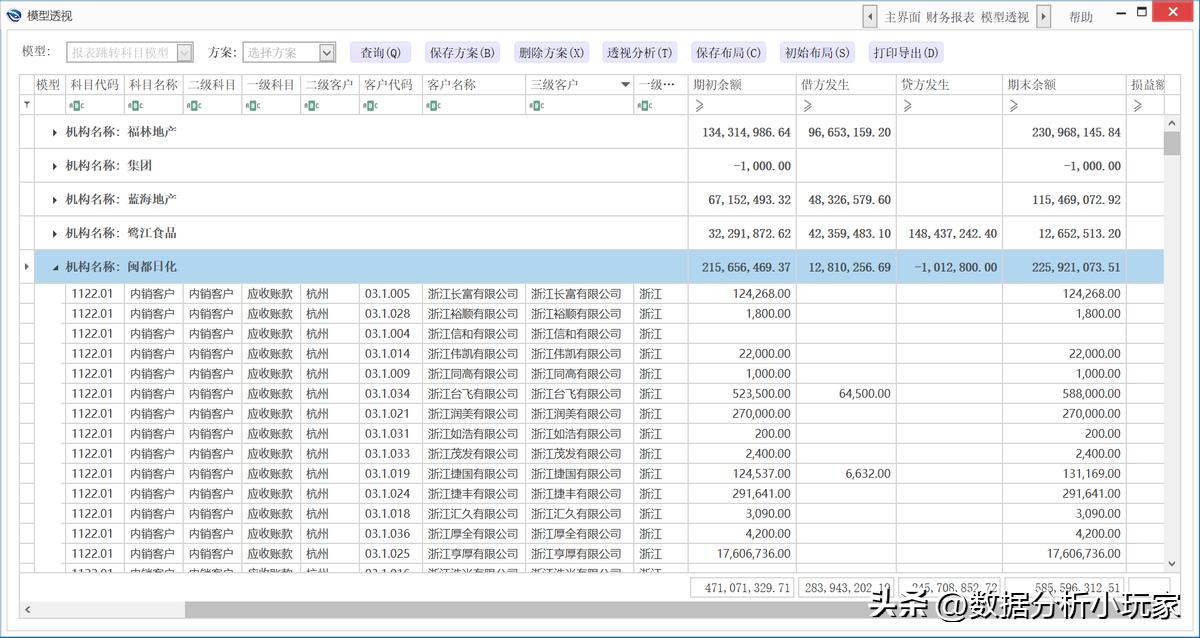Image resolution: width=1200 pixels, height=638 pixels.
Task: Click the 打印导出(D) button
Action: (x=905, y=53)
